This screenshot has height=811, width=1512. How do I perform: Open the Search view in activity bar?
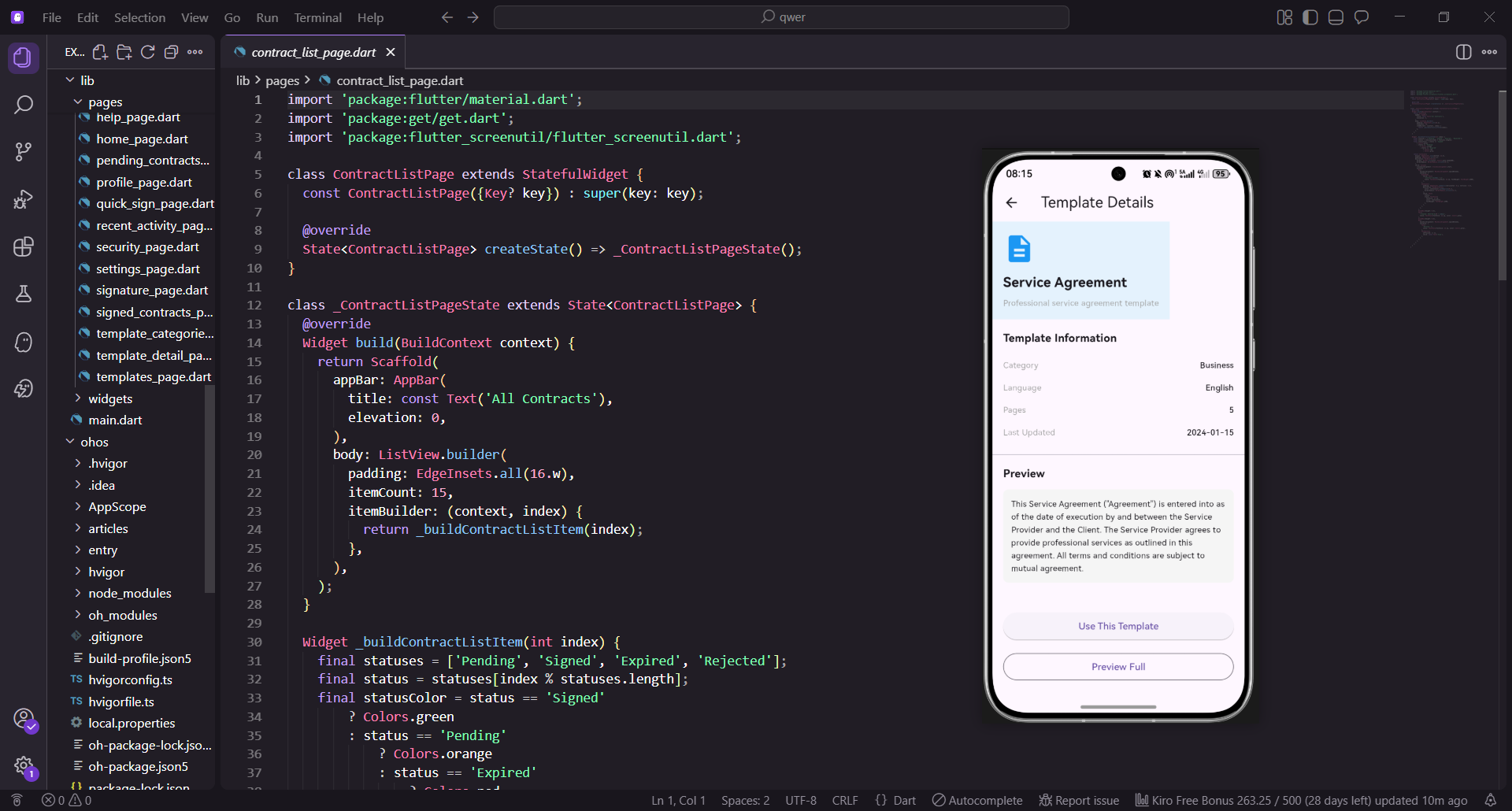23,105
